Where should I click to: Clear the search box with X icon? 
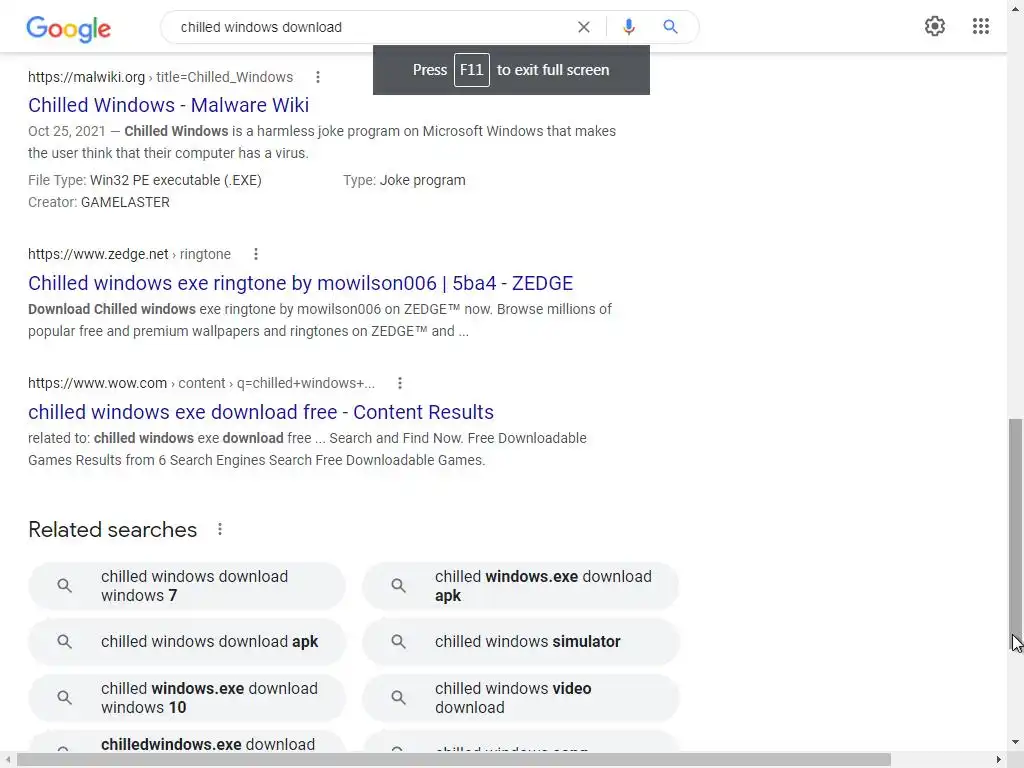tap(584, 27)
